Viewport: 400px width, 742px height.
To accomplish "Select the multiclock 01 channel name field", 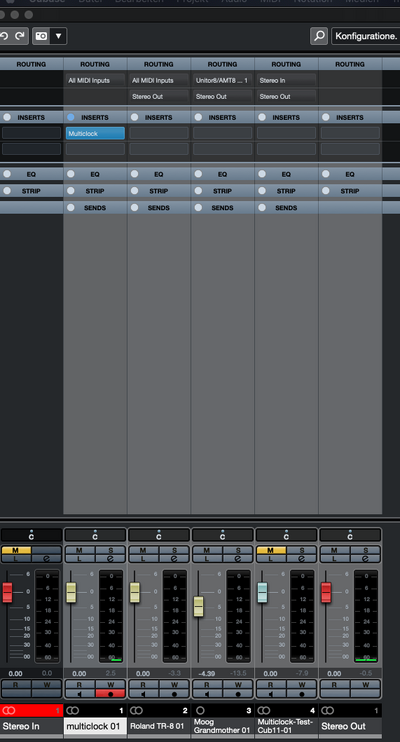I will point(95,726).
